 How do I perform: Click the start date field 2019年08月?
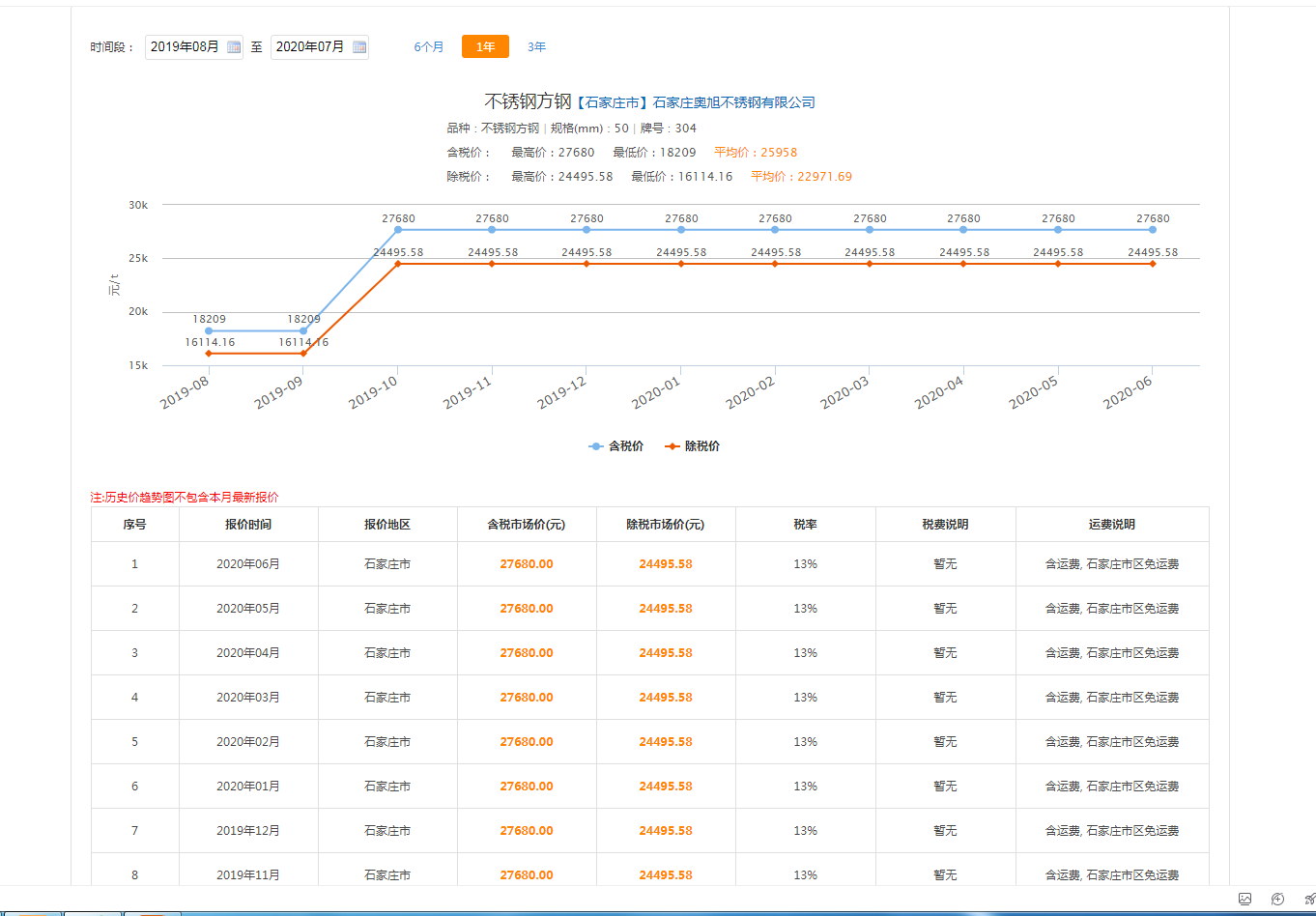[194, 46]
